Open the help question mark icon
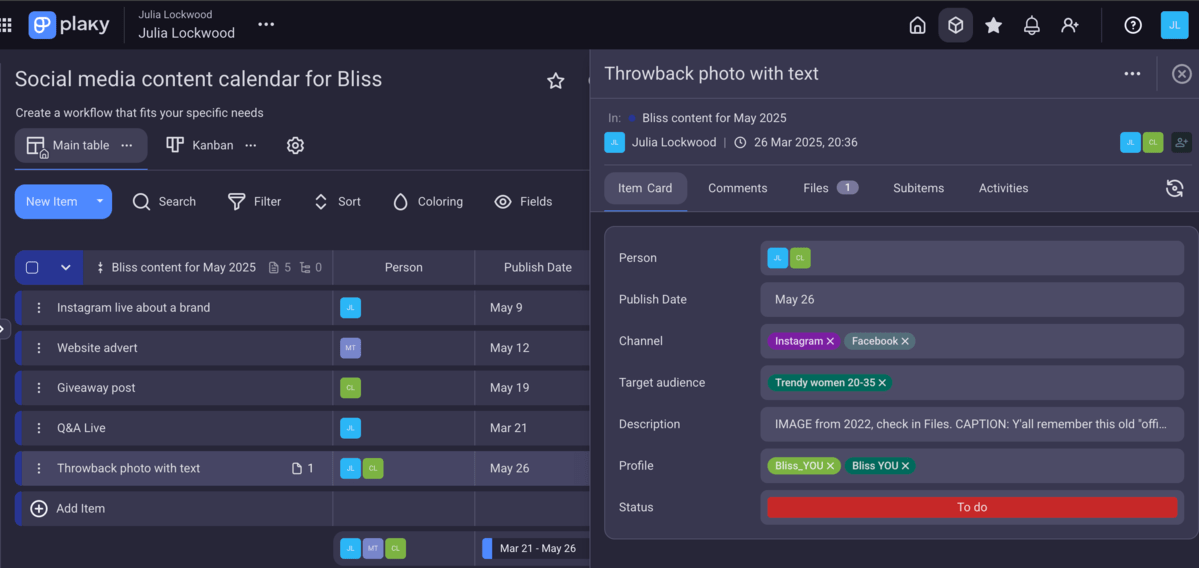This screenshot has height=568, width=1199. [1133, 25]
